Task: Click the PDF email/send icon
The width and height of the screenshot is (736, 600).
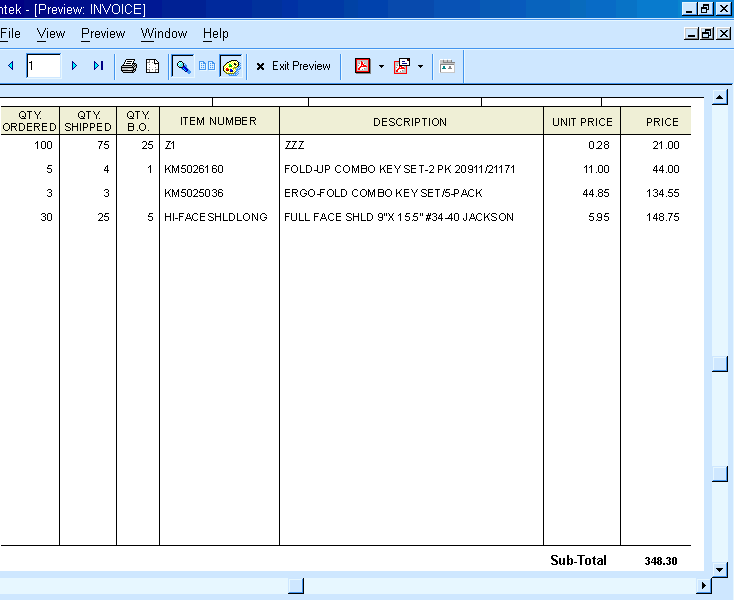Action: [402, 66]
